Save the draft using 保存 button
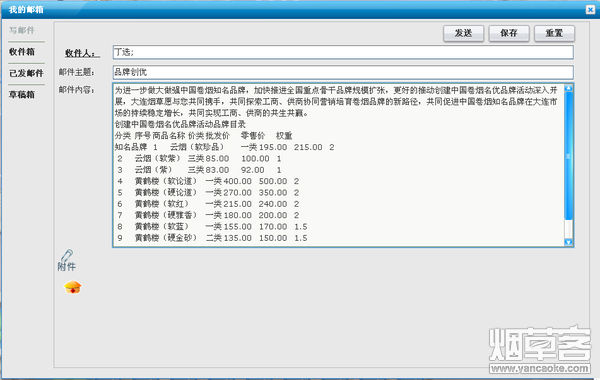This screenshot has height=380, width=600. pos(509,33)
